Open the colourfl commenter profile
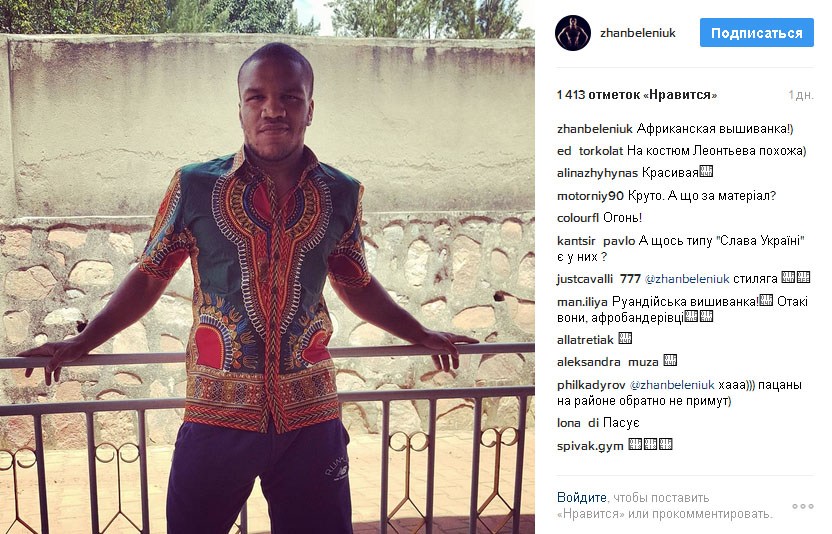832x534 pixels. (578, 218)
